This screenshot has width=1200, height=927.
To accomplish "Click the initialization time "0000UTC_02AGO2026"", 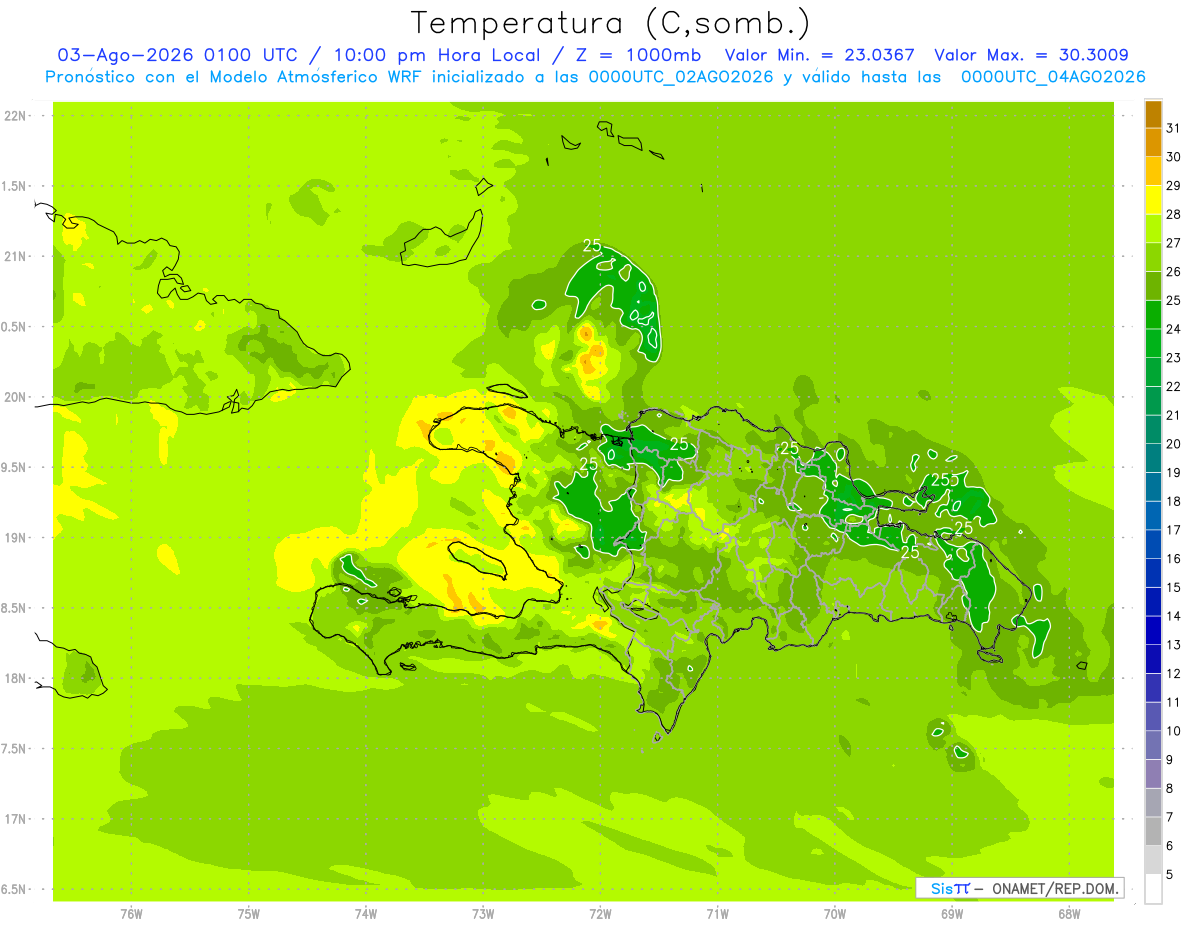I will point(681,77).
